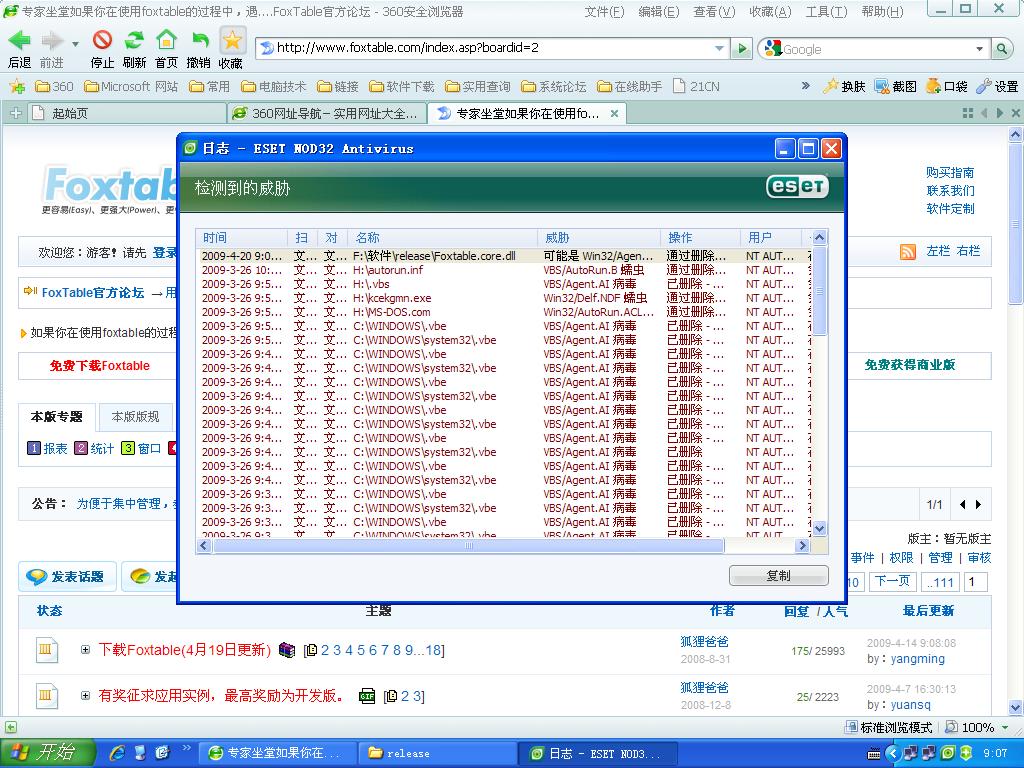
Task: Click the ESET log horizontal scrollbar thumb
Action: tap(468, 545)
